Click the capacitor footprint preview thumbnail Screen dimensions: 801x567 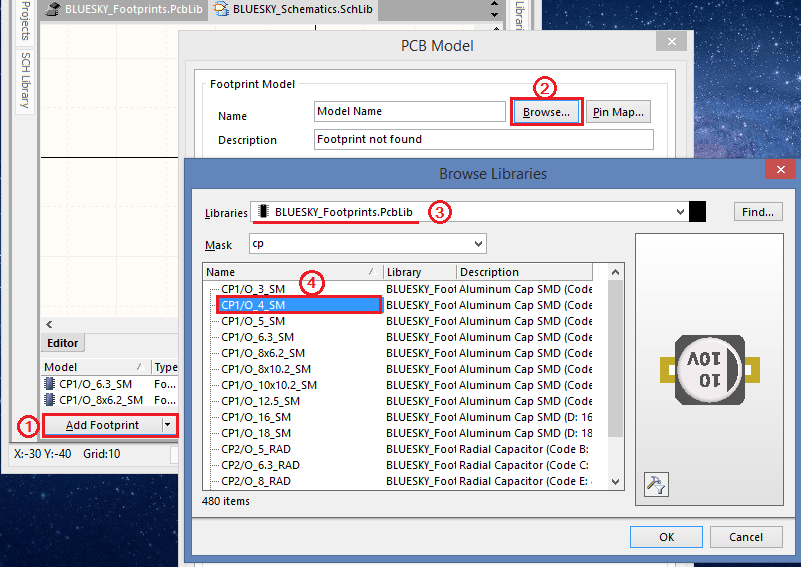[710, 370]
